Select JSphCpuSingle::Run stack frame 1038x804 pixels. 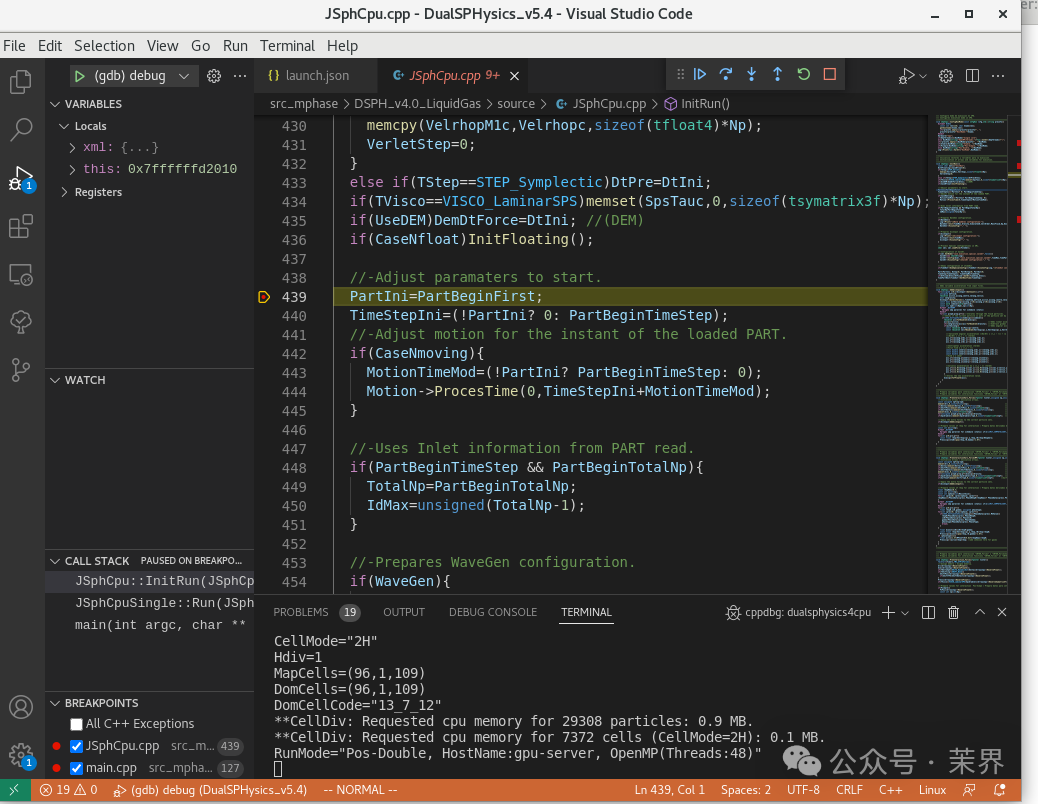click(x=150, y=603)
